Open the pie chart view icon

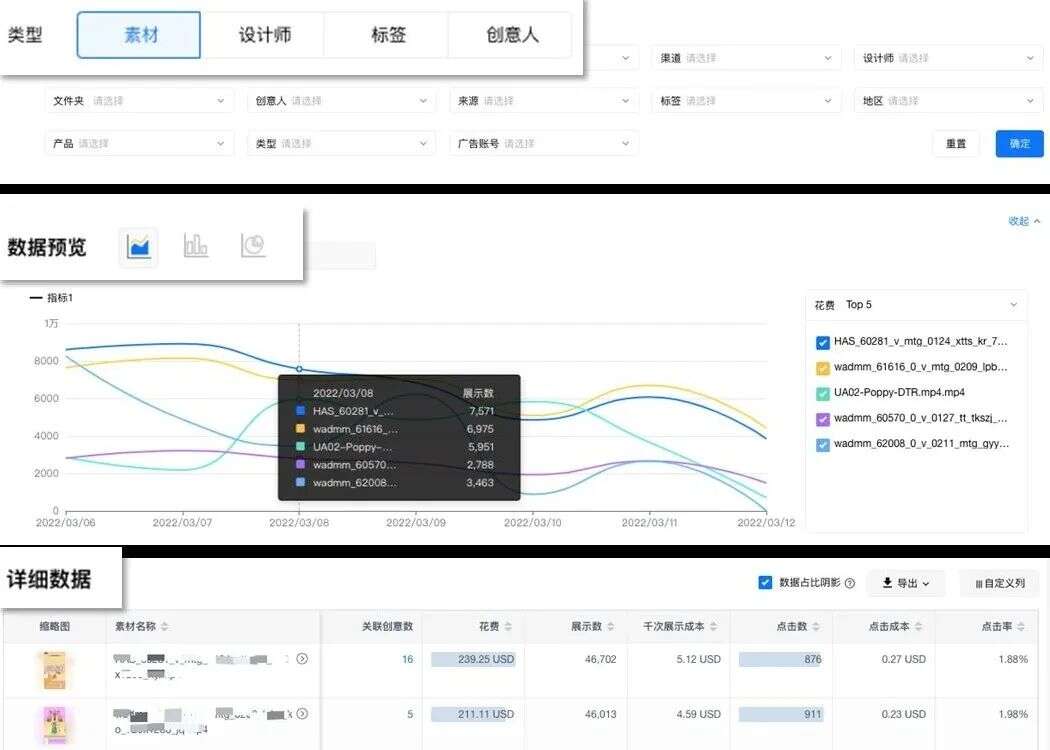[x=254, y=246]
